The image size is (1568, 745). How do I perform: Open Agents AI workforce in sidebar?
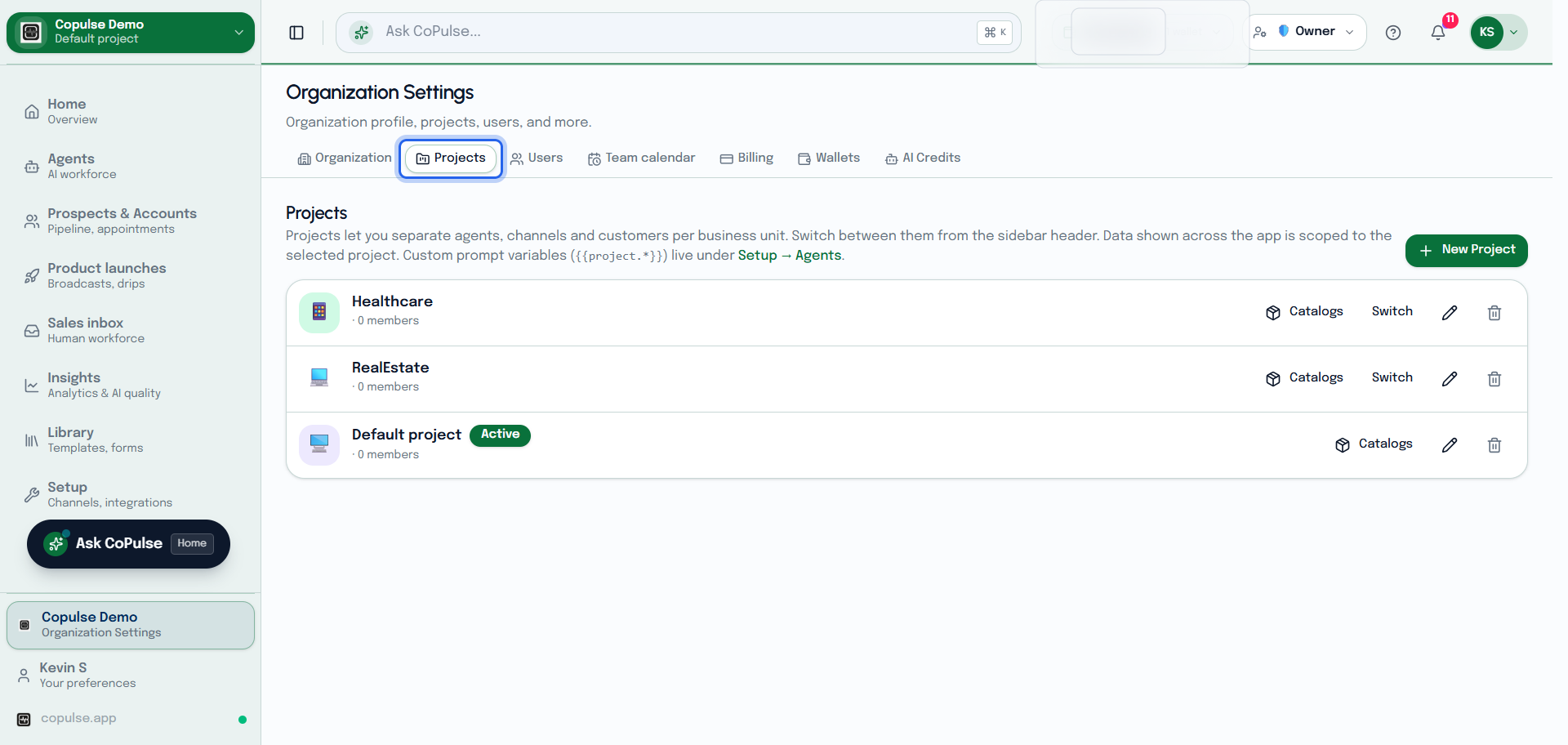pos(131,166)
